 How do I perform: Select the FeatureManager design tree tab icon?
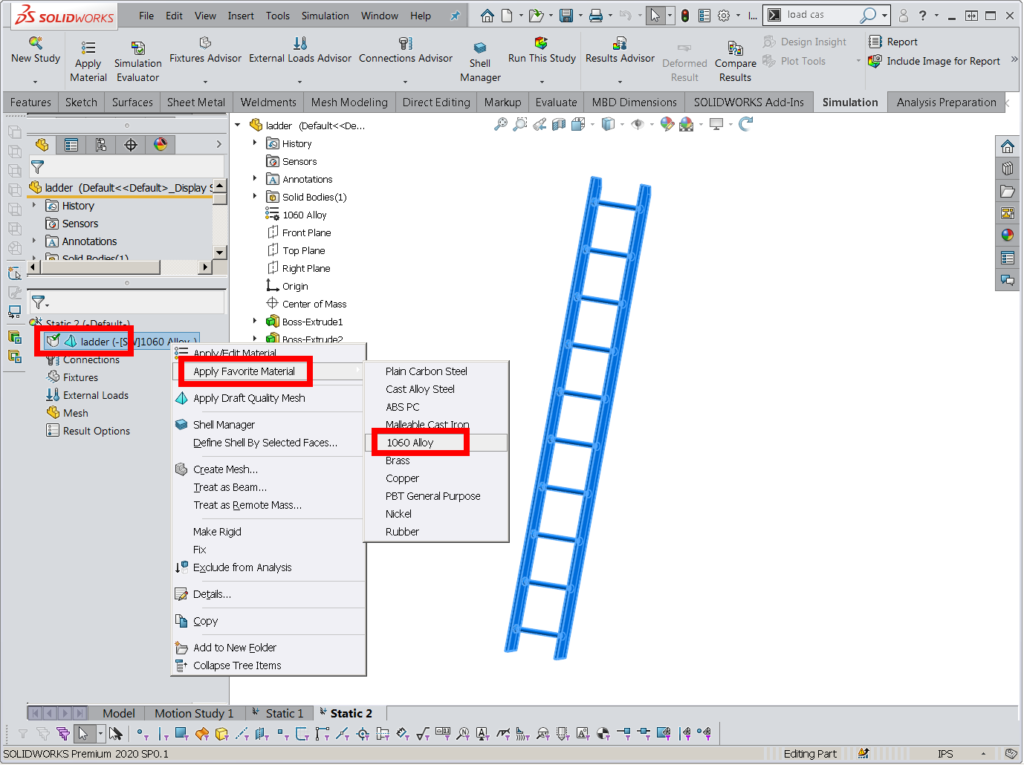pyautogui.click(x=42, y=145)
